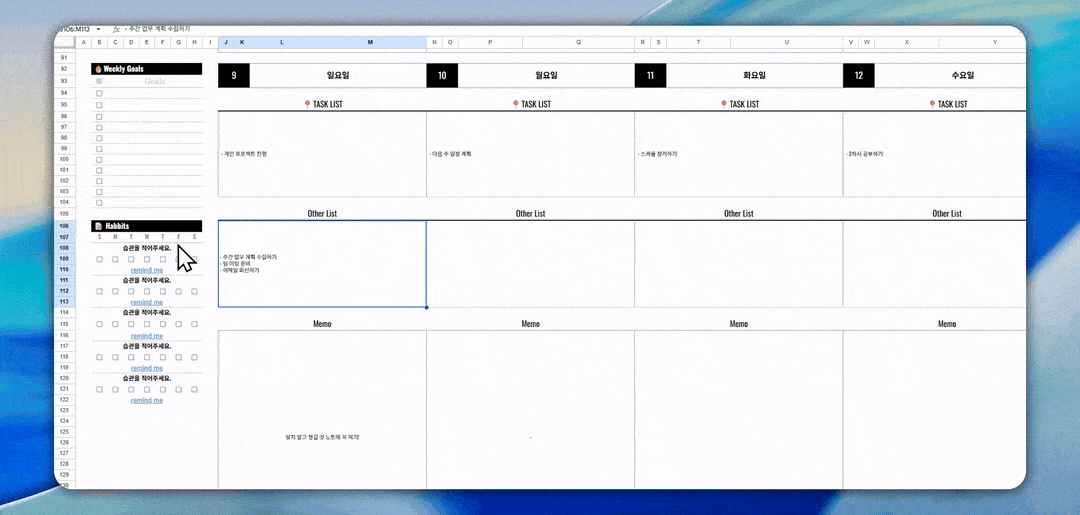Check the Saturday habit box in row 121
Viewport: 1080px width, 515px height.
click(194, 390)
